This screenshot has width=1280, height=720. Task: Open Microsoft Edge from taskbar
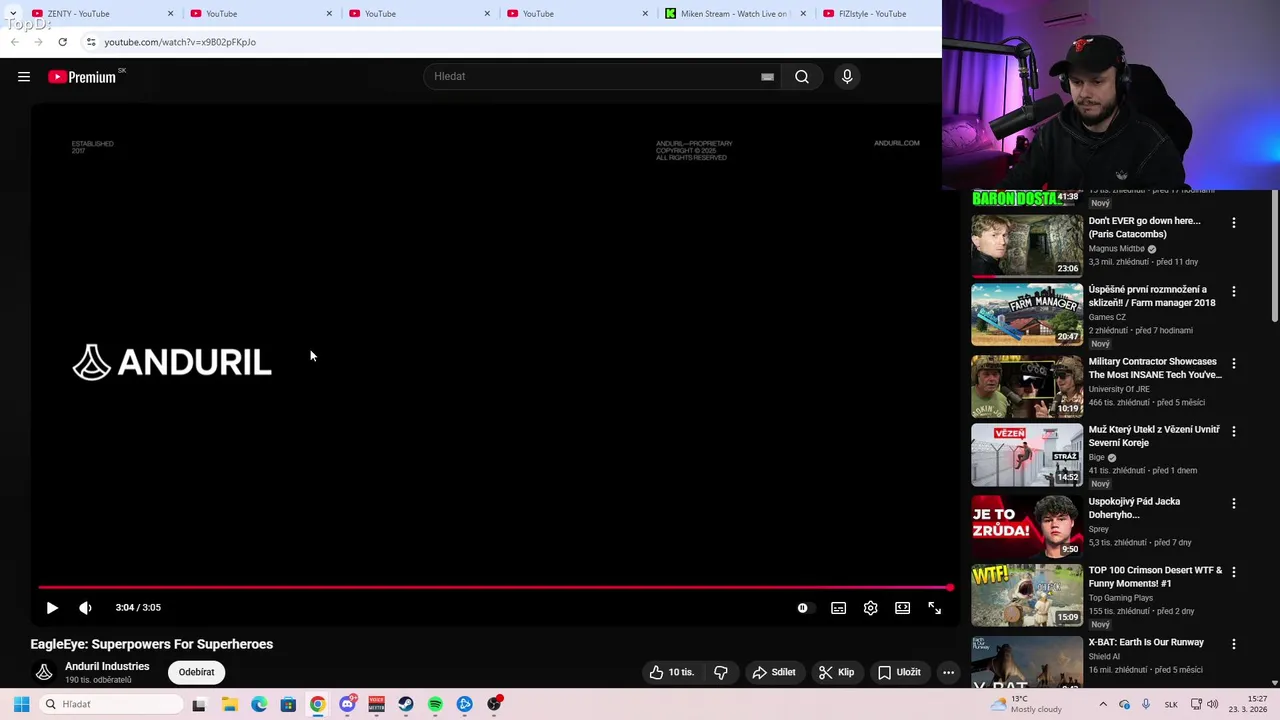pos(259,704)
